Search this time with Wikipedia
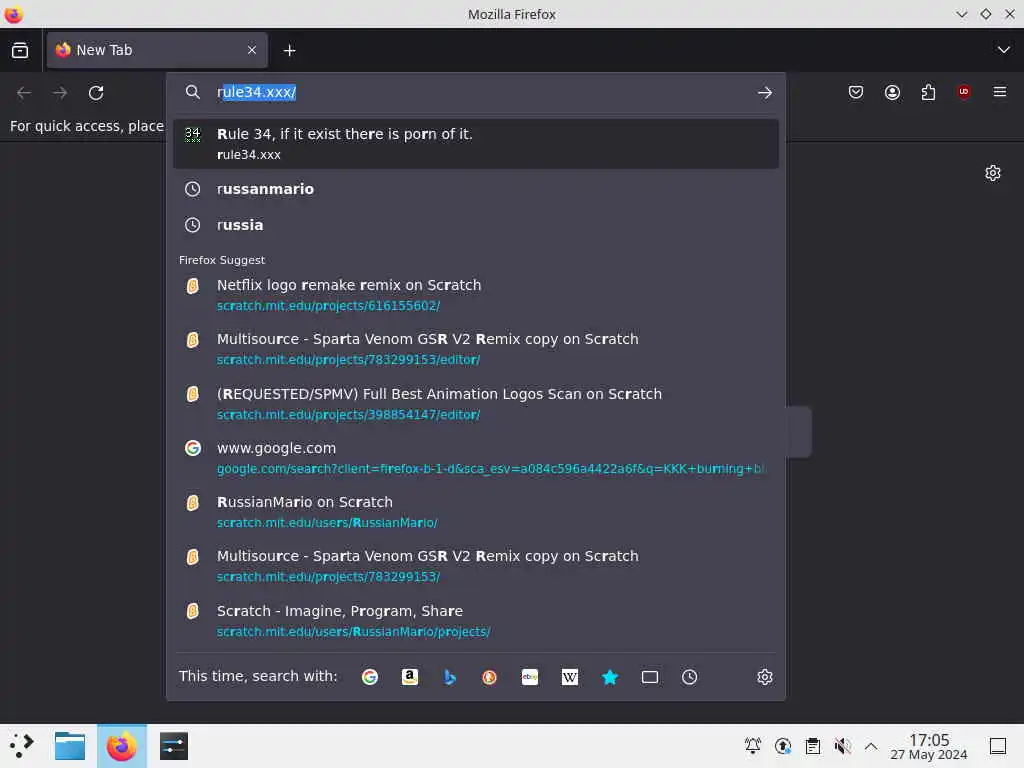 pos(569,677)
